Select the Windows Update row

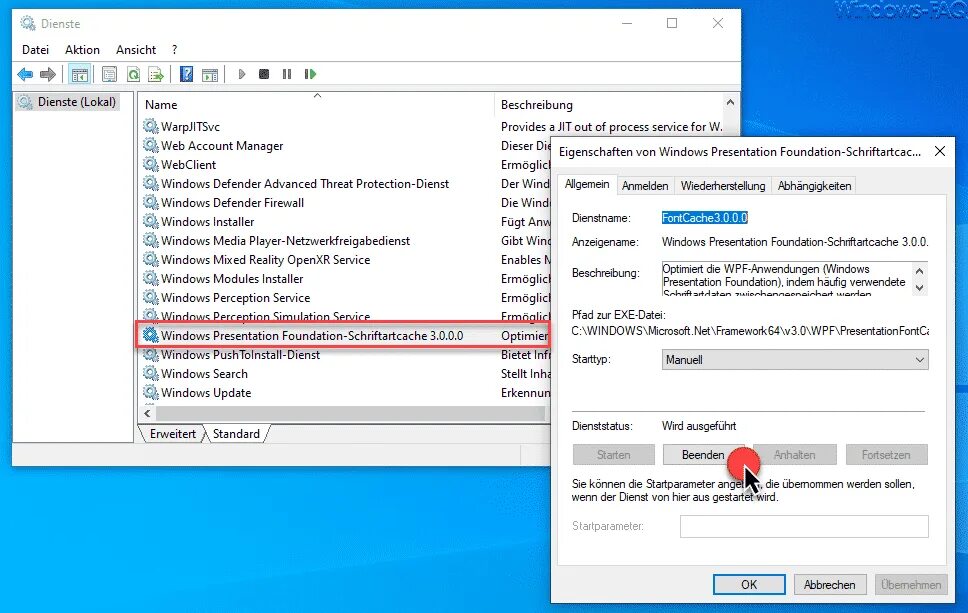point(344,393)
